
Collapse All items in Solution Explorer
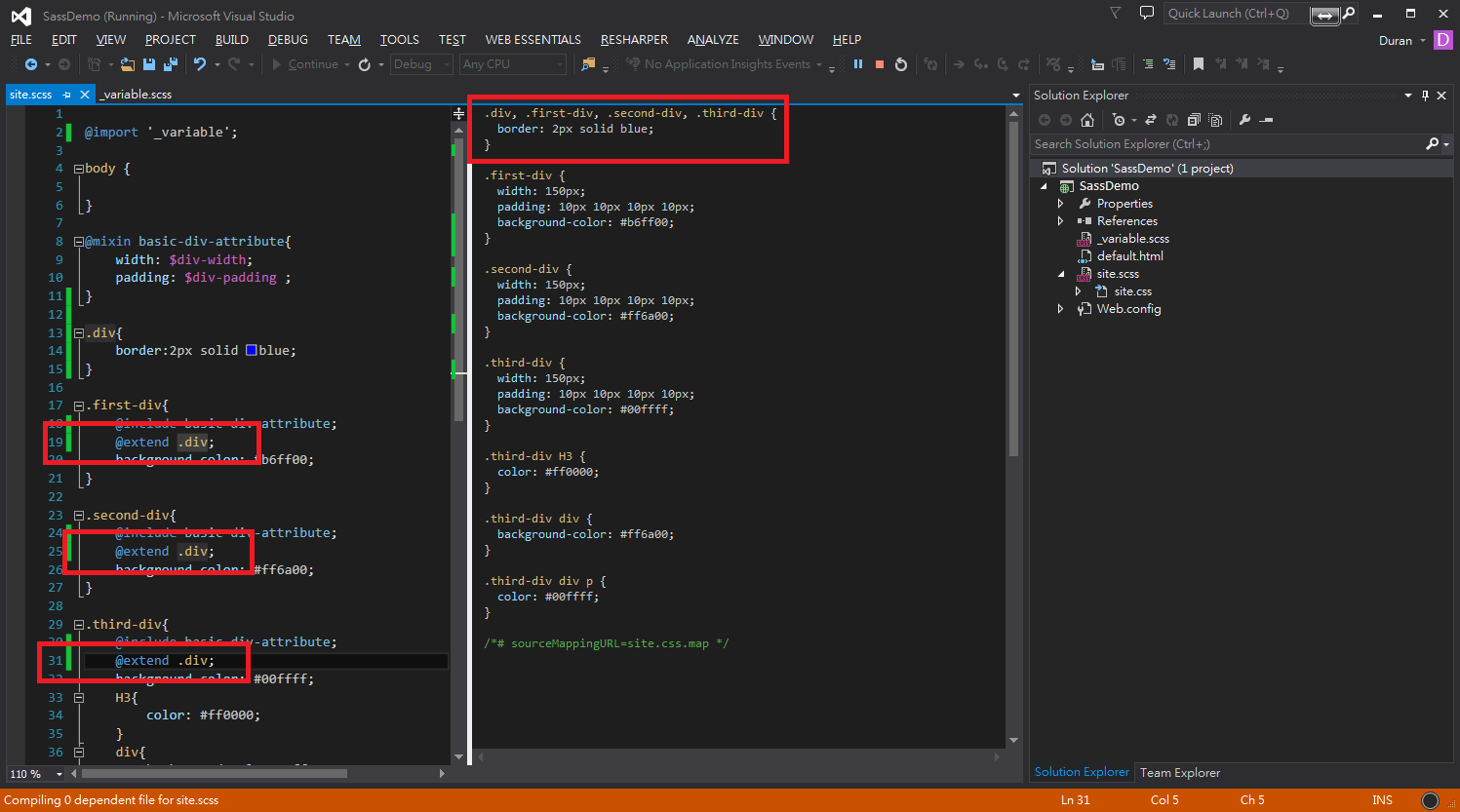tap(1193, 120)
